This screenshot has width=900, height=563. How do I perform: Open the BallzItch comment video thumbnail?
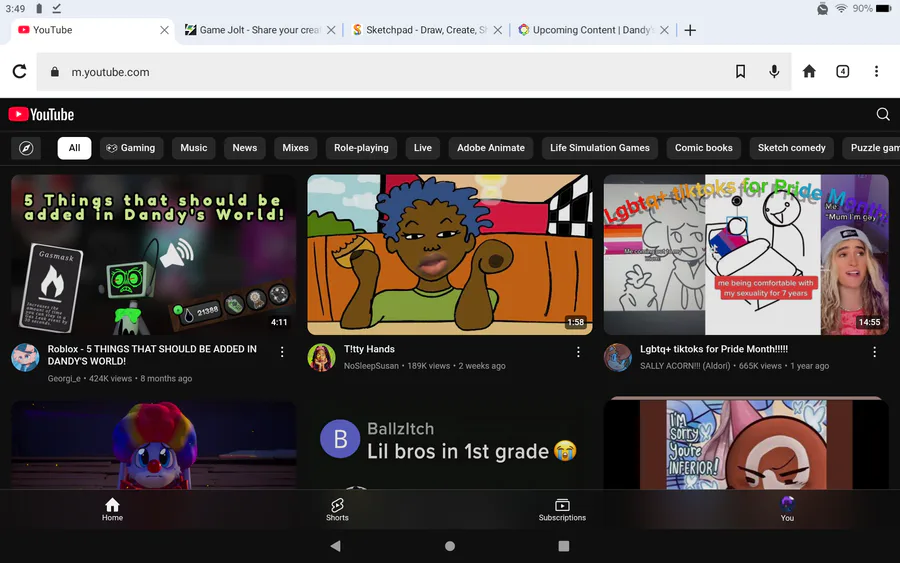click(450, 445)
